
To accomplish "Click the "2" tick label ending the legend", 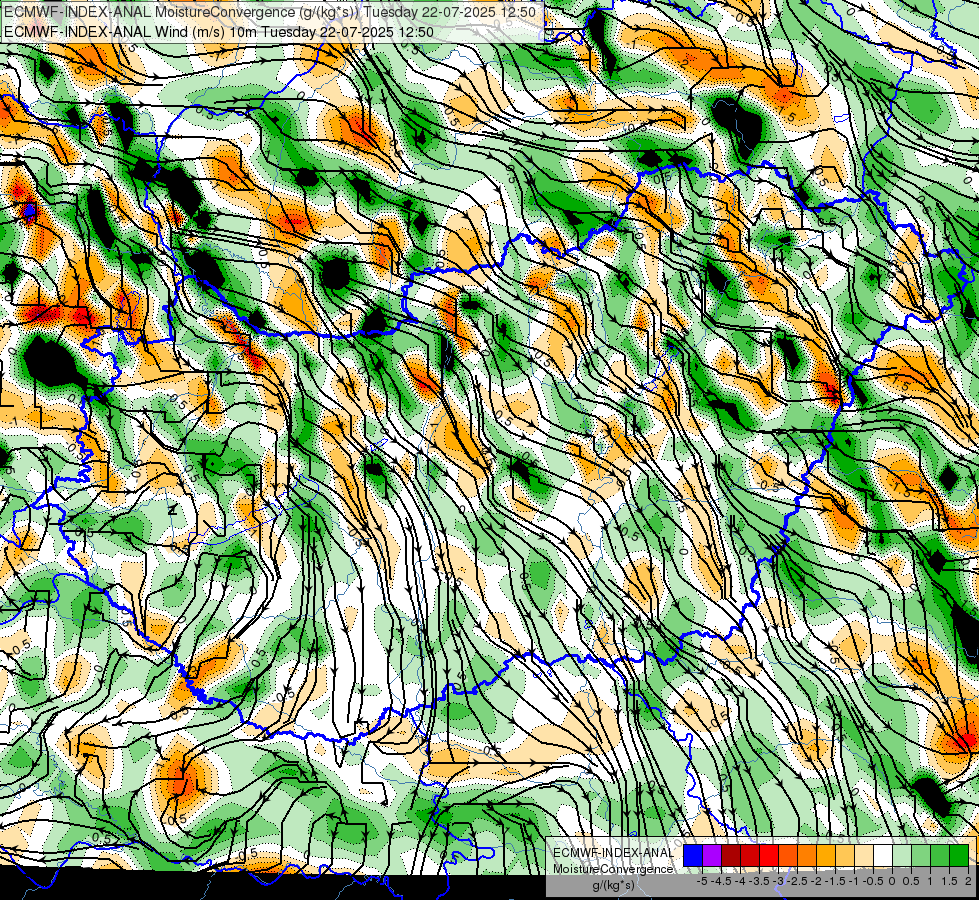I will coord(968,881).
